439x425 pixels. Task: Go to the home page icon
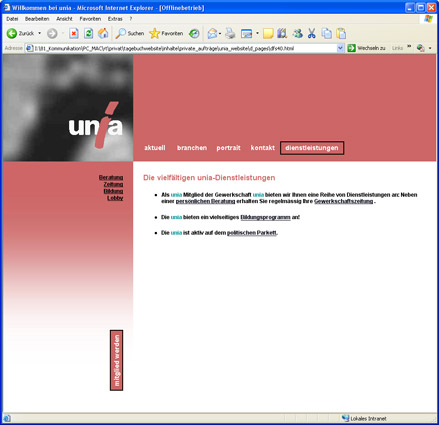103,33
